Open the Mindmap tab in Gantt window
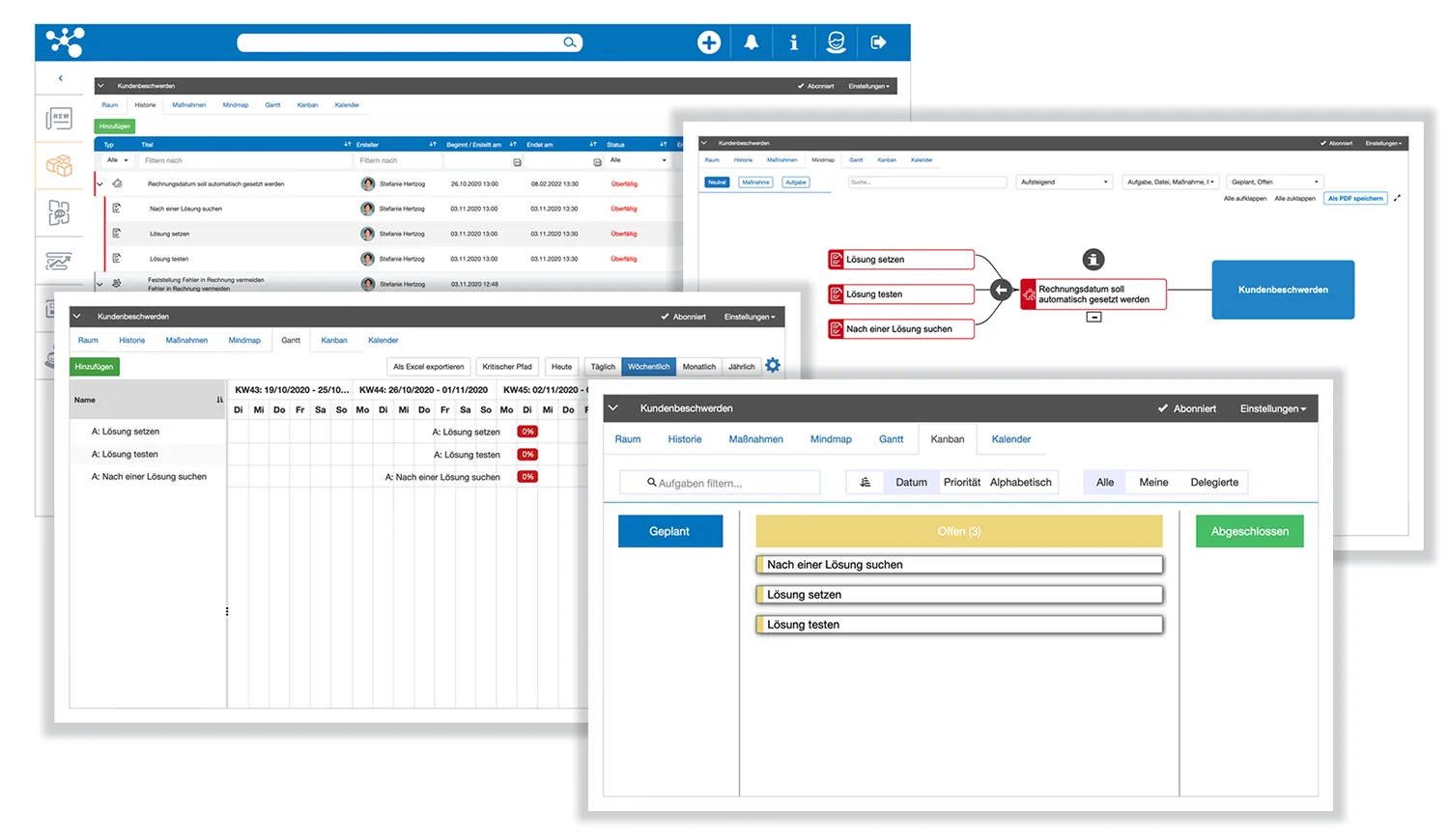Viewport: 1449px width, 840px height. pyautogui.click(x=244, y=340)
